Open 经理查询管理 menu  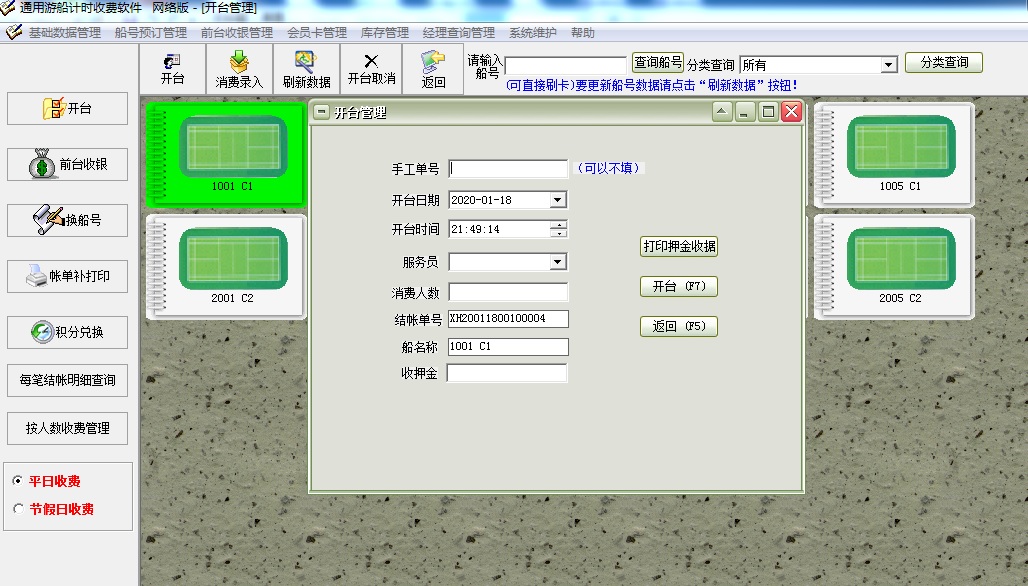tap(458, 33)
